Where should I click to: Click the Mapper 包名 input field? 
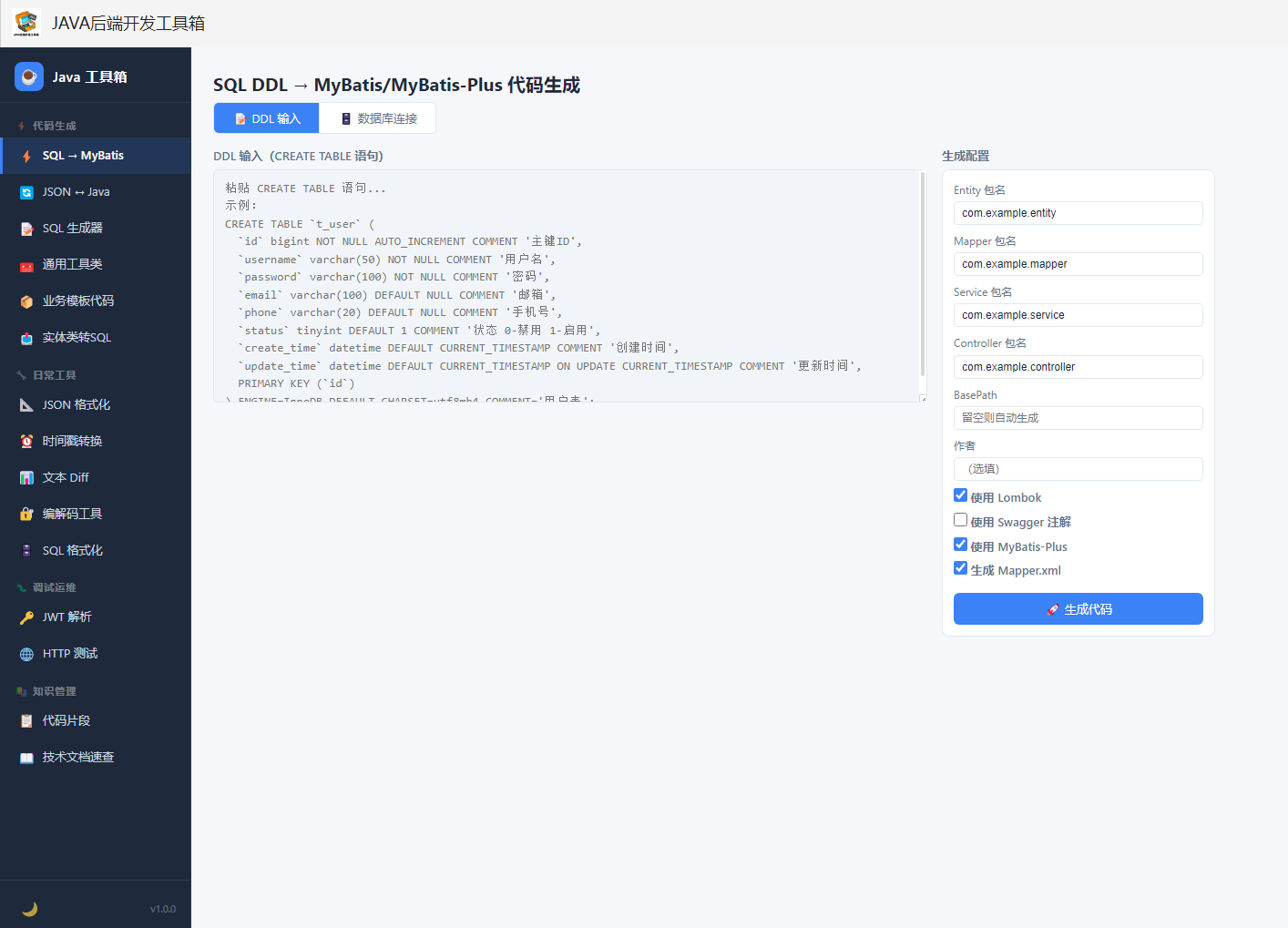[1078, 264]
